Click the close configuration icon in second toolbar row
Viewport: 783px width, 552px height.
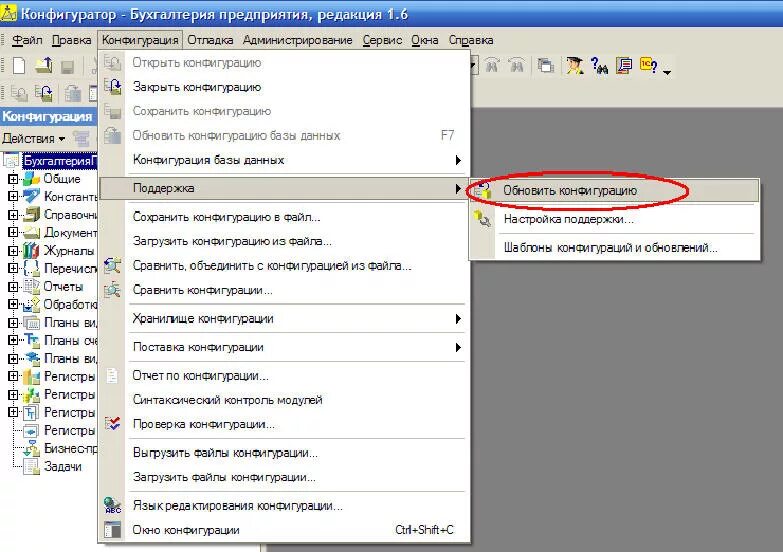click(x=44, y=93)
